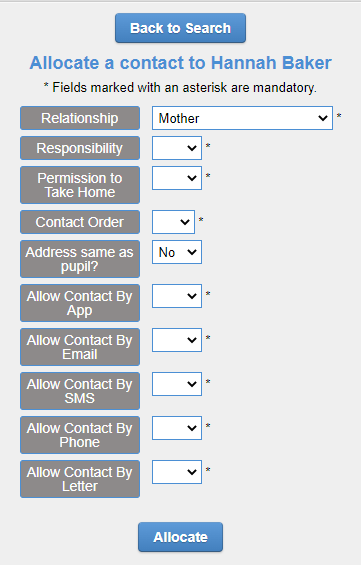This screenshot has width=361, height=565.
Task: Click the Address same as pupil label
Action: pos(80,259)
